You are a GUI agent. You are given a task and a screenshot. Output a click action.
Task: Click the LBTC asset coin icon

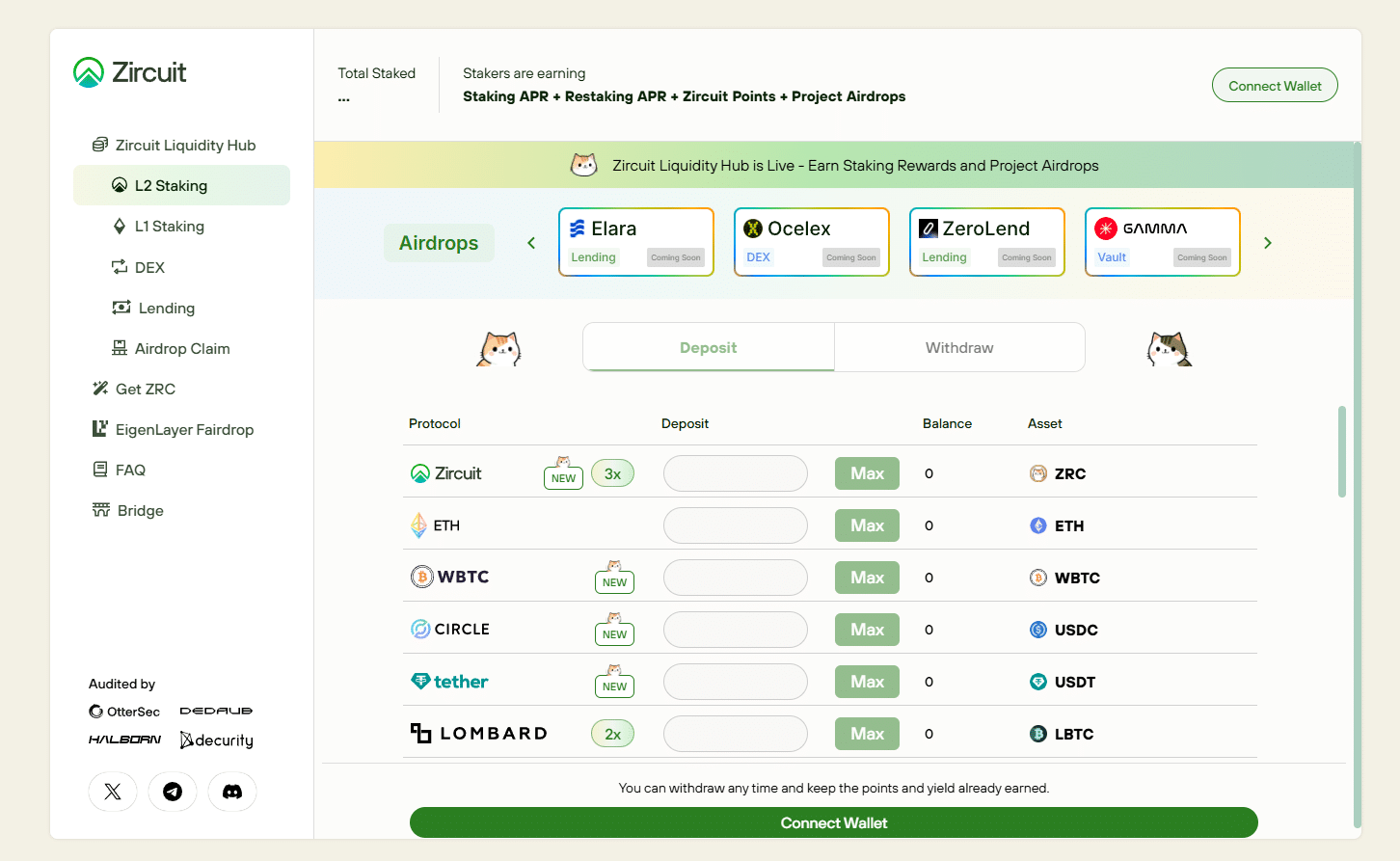tap(1038, 734)
